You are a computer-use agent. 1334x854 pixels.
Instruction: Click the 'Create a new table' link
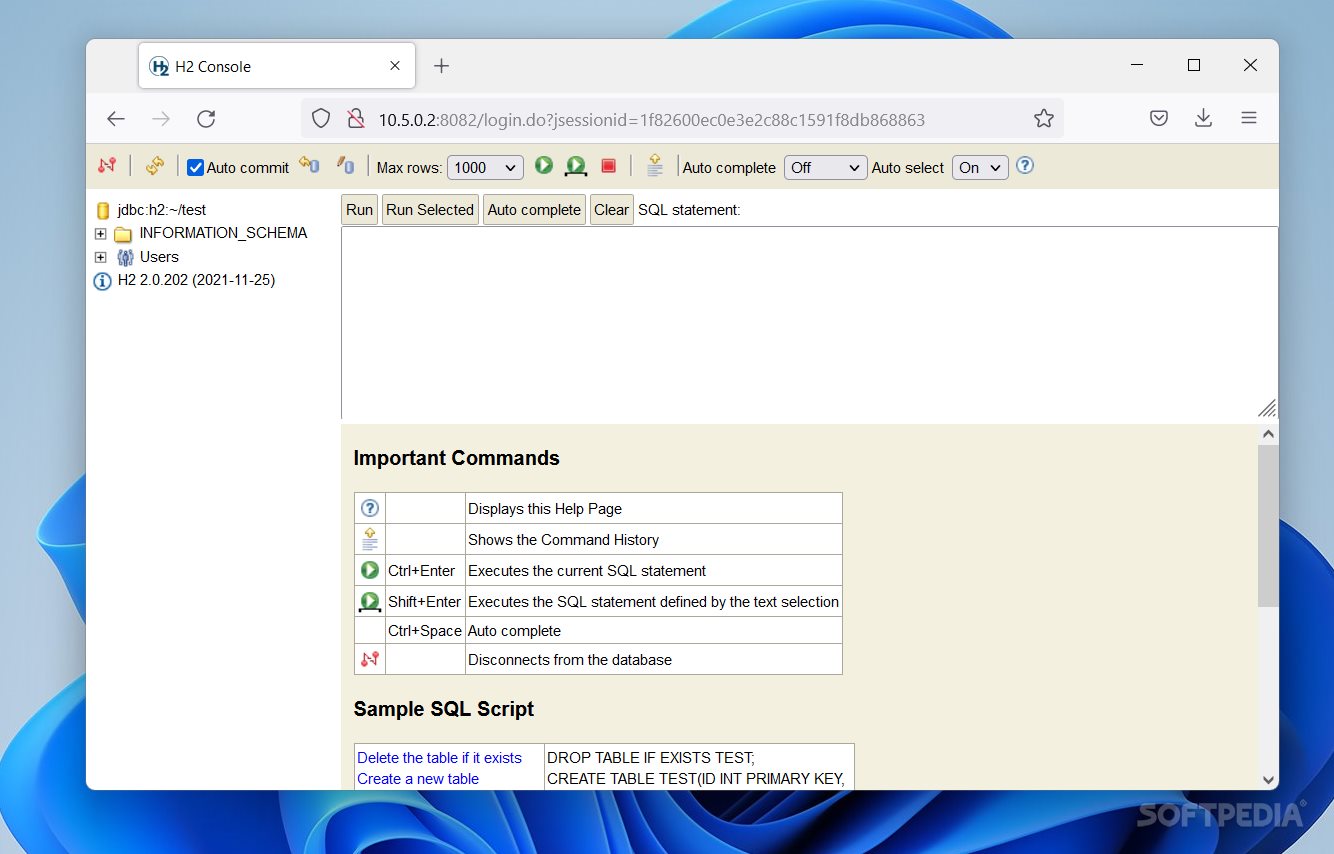point(418,779)
